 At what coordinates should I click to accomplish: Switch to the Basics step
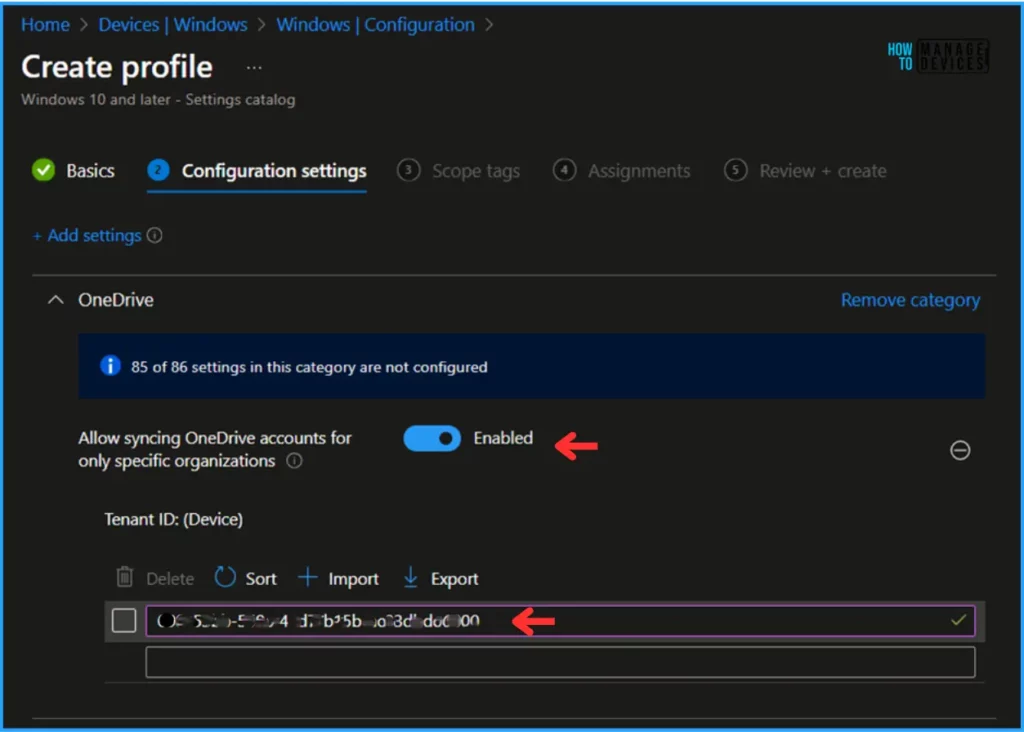tap(73, 170)
